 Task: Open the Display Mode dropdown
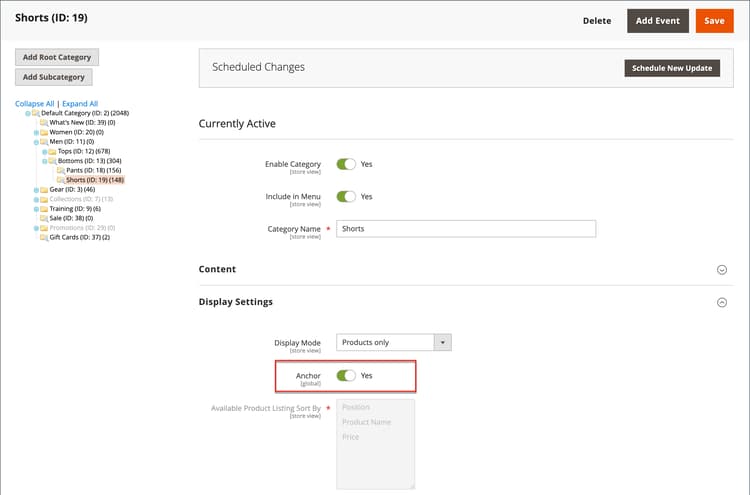pyautogui.click(x=394, y=342)
